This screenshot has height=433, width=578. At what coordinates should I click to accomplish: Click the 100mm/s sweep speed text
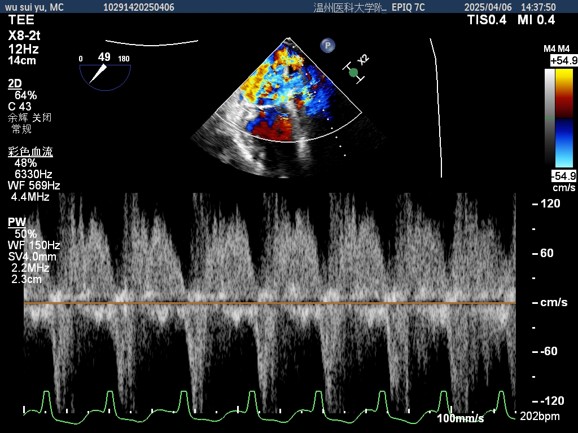click(460, 418)
